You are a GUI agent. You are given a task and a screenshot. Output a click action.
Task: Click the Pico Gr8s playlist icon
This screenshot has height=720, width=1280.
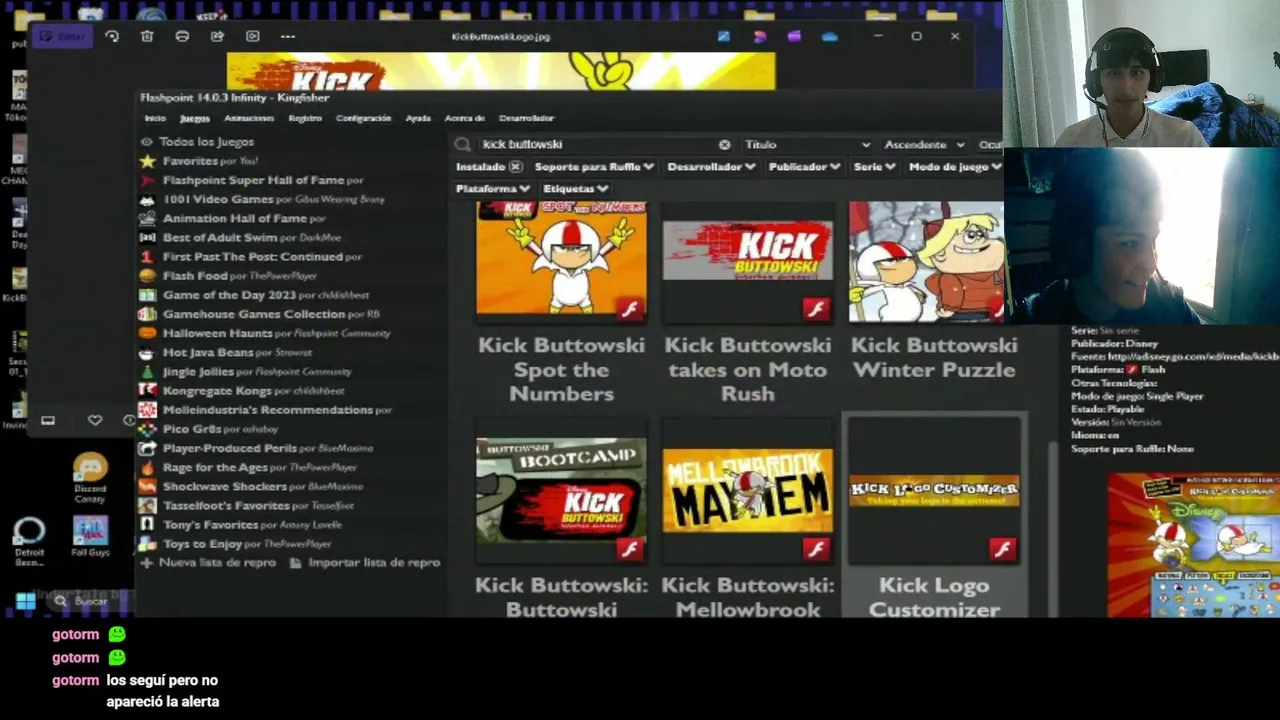tap(147, 429)
